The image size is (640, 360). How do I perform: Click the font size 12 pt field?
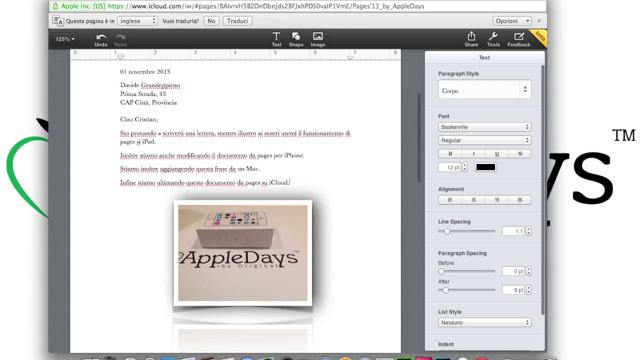pos(450,167)
